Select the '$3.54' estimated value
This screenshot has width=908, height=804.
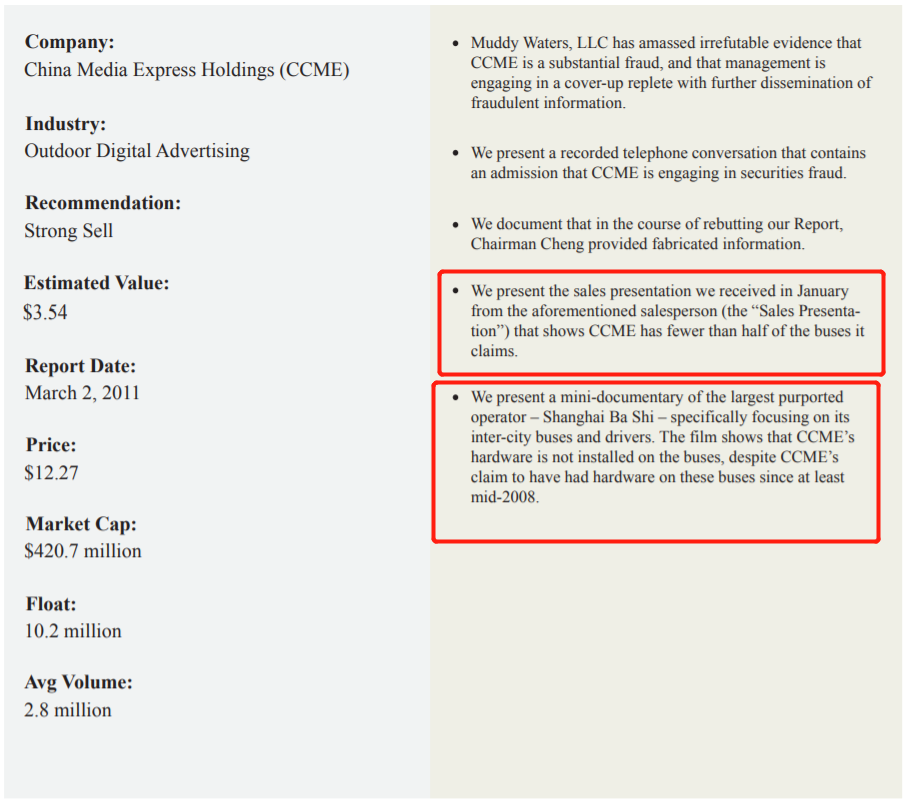(x=46, y=313)
